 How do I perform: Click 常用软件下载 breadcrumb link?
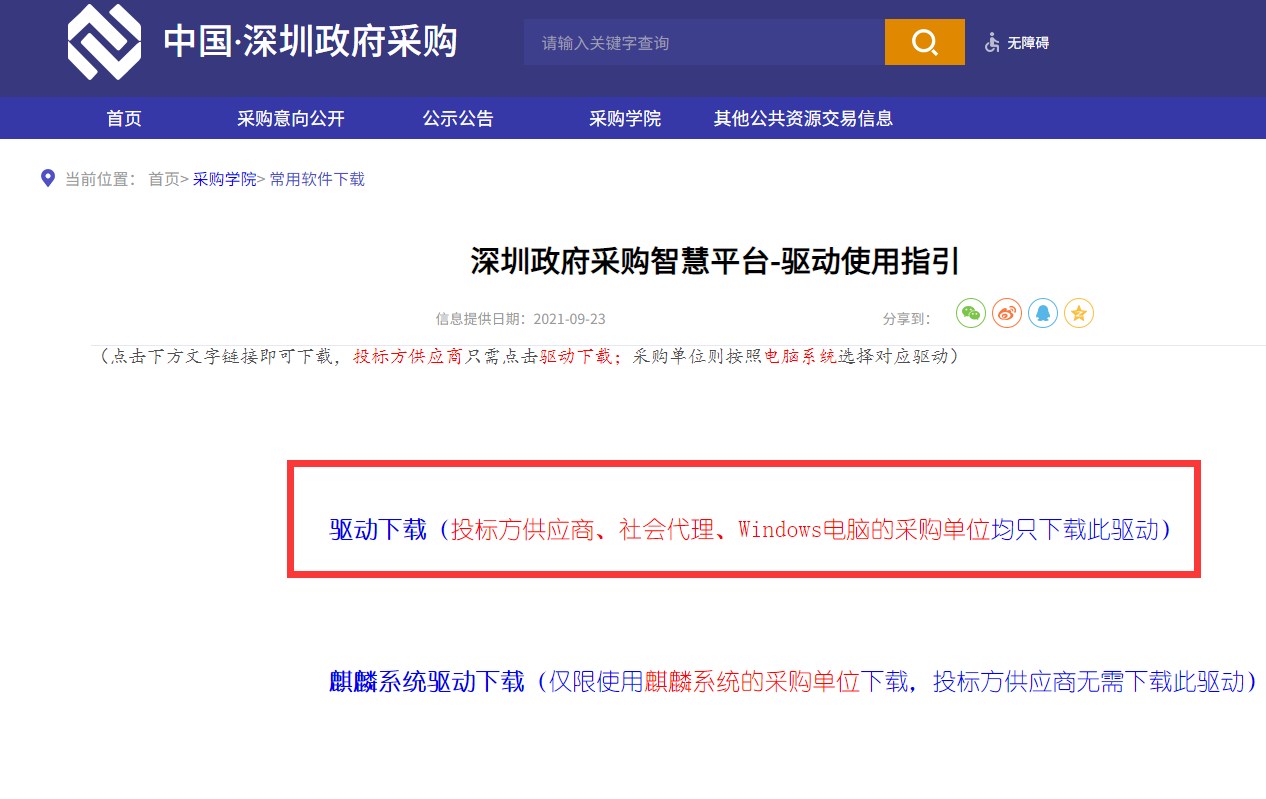tap(317, 179)
